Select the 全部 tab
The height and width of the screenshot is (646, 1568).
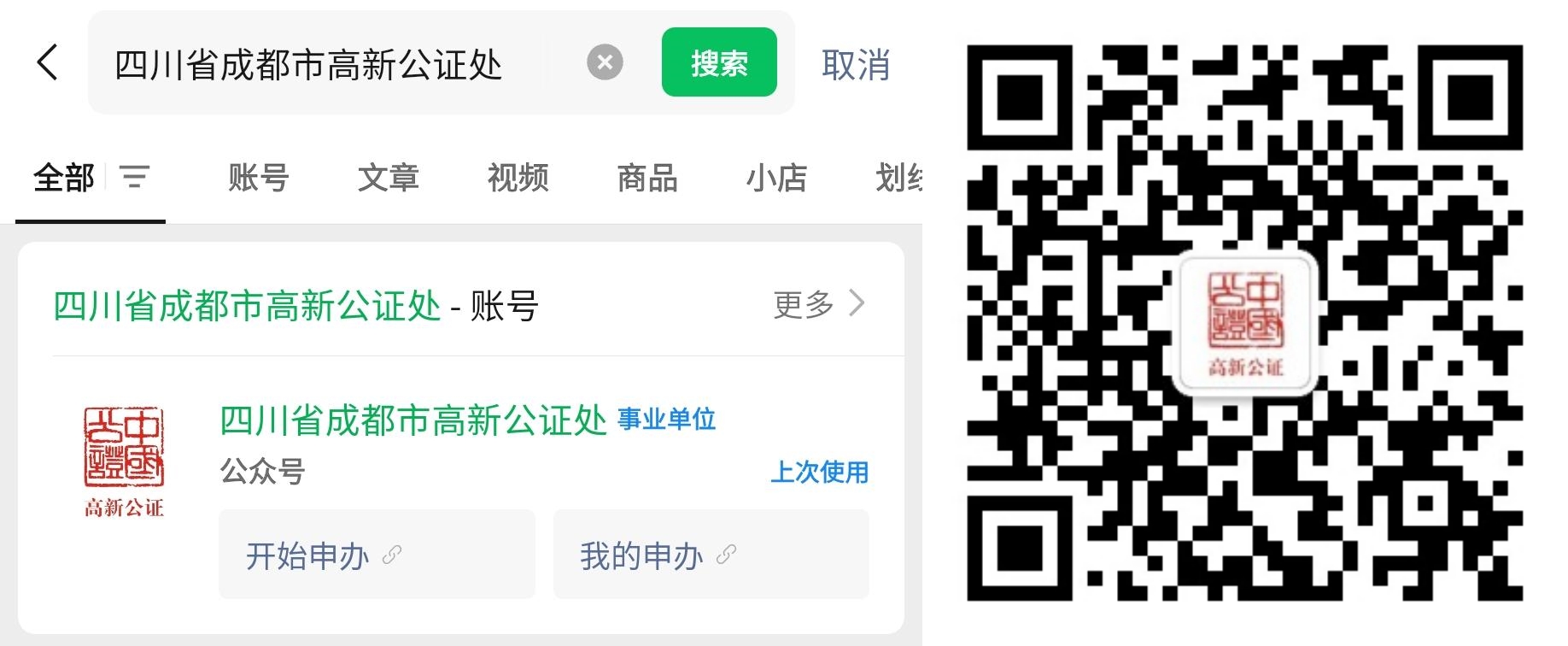point(63,178)
